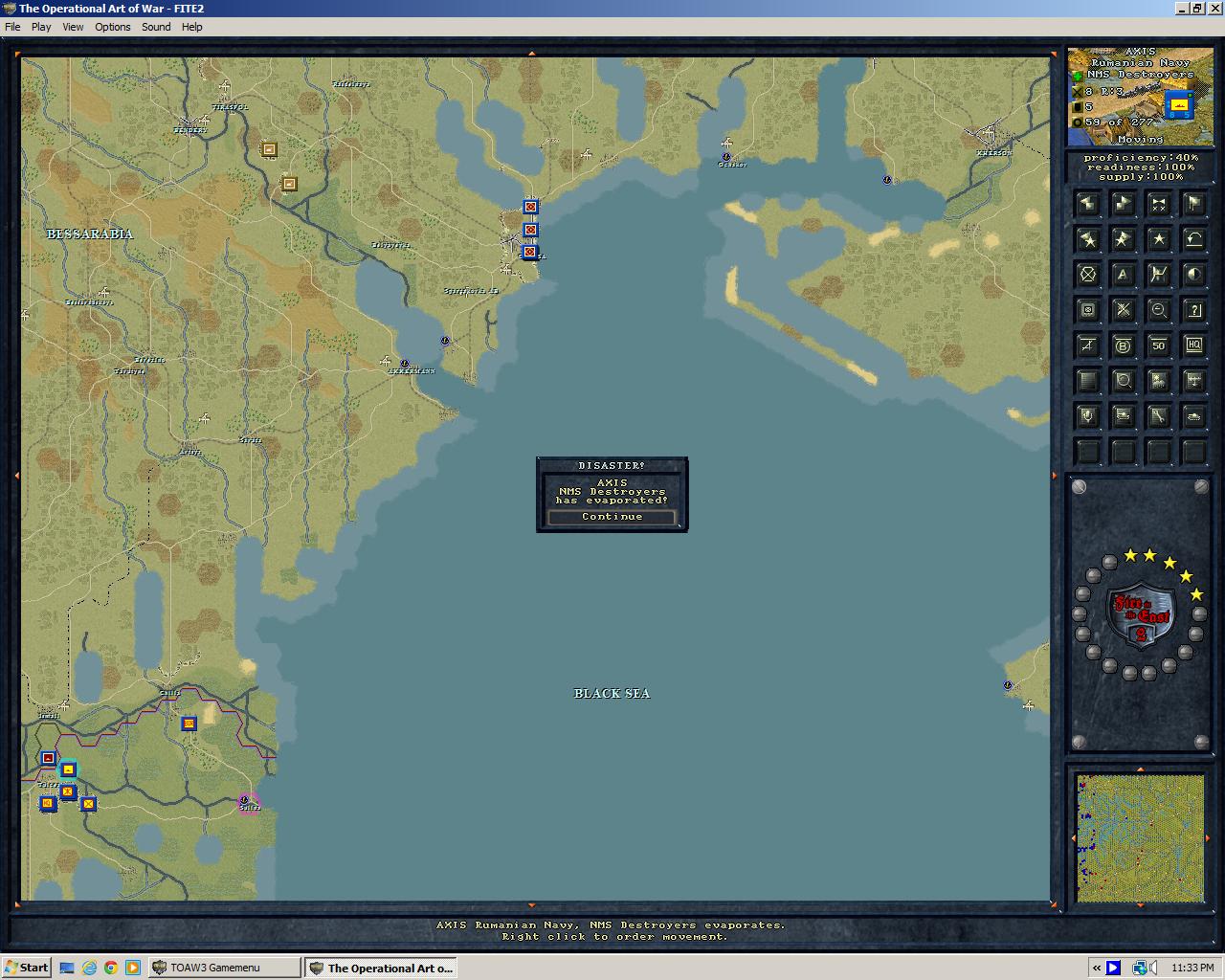The width and height of the screenshot is (1225, 980).
Task: Click the half-filled circle icon
Action: (1193, 275)
